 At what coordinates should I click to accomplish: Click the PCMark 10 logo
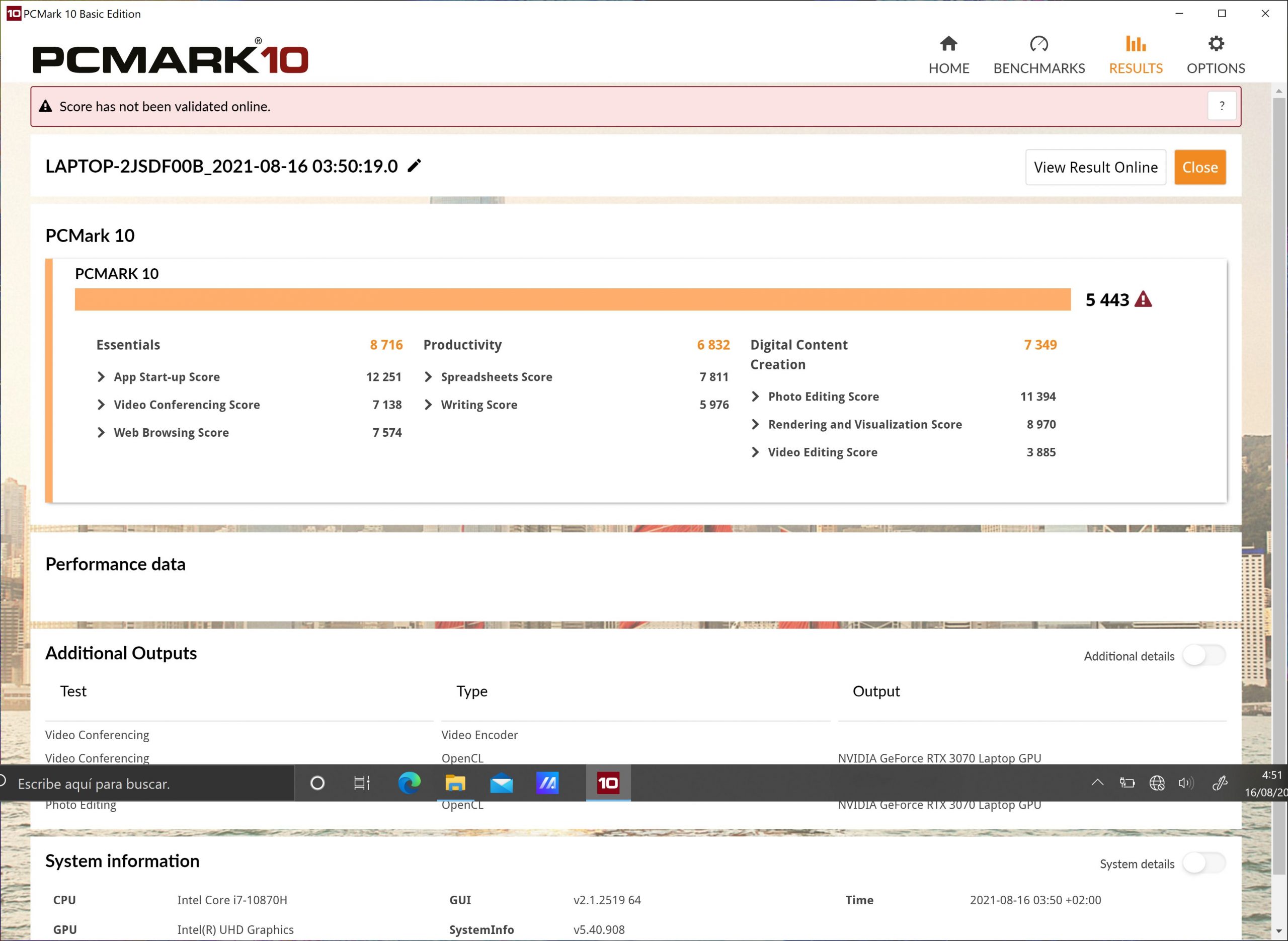coord(170,56)
